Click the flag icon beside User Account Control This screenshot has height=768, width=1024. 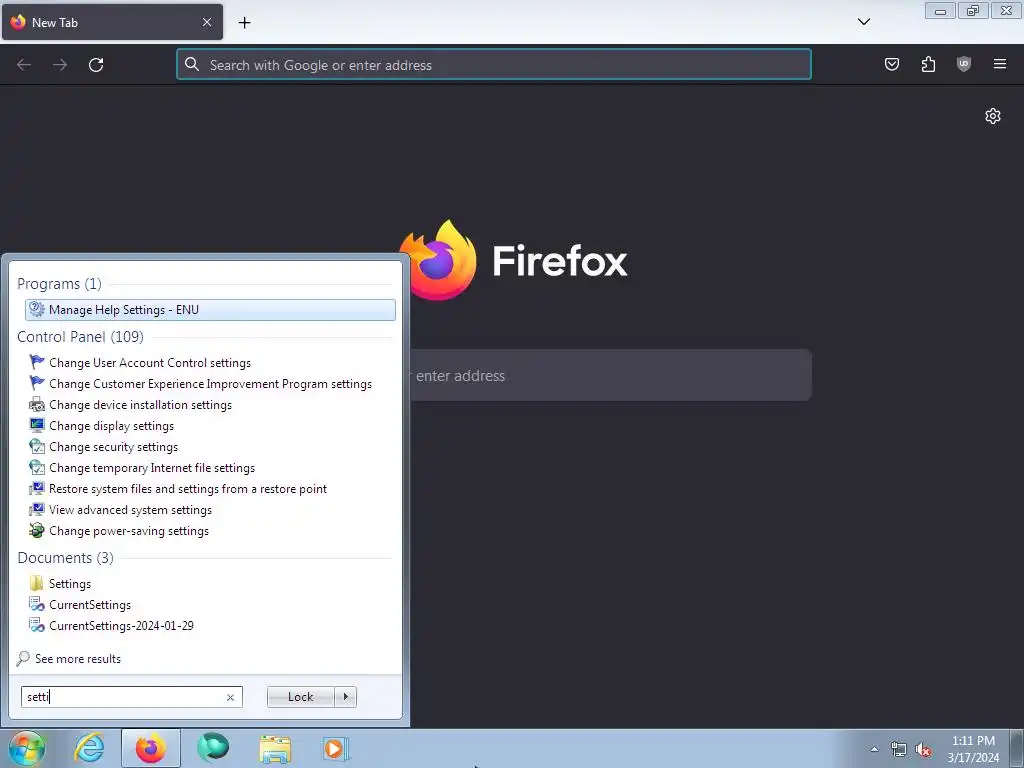tap(37, 362)
